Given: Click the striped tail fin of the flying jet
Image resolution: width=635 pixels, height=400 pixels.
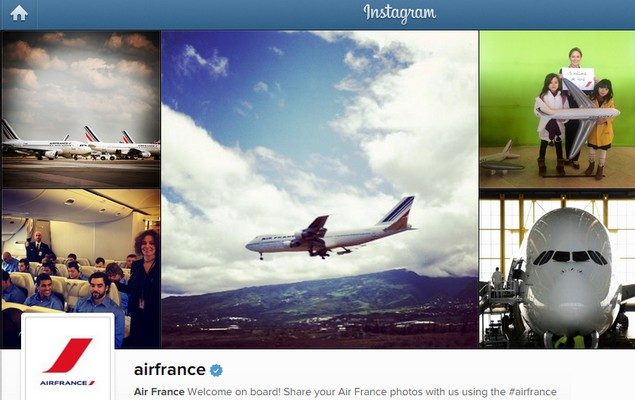Looking at the screenshot, I should coord(398,211).
